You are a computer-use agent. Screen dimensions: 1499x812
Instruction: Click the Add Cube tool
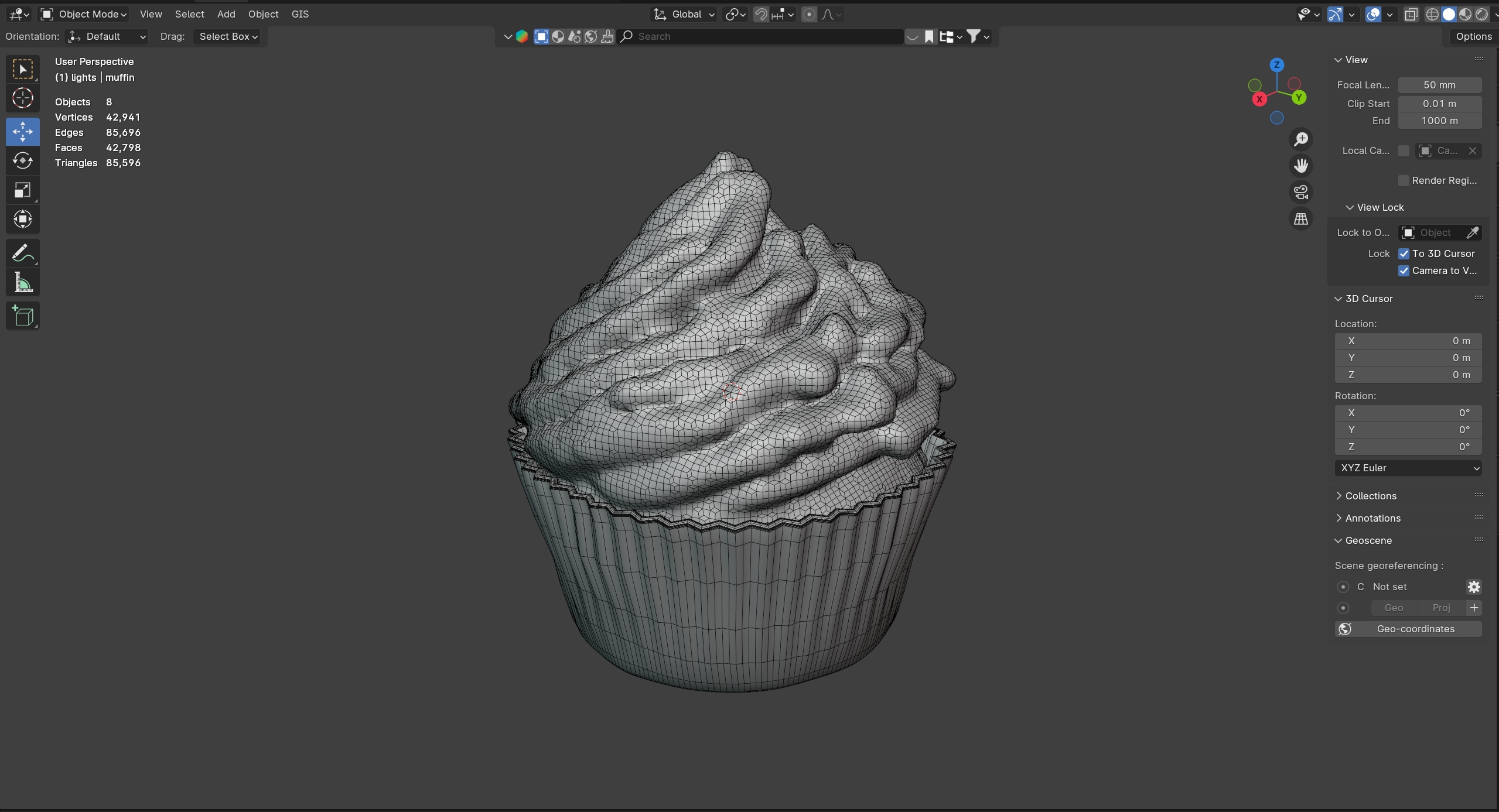(x=22, y=316)
